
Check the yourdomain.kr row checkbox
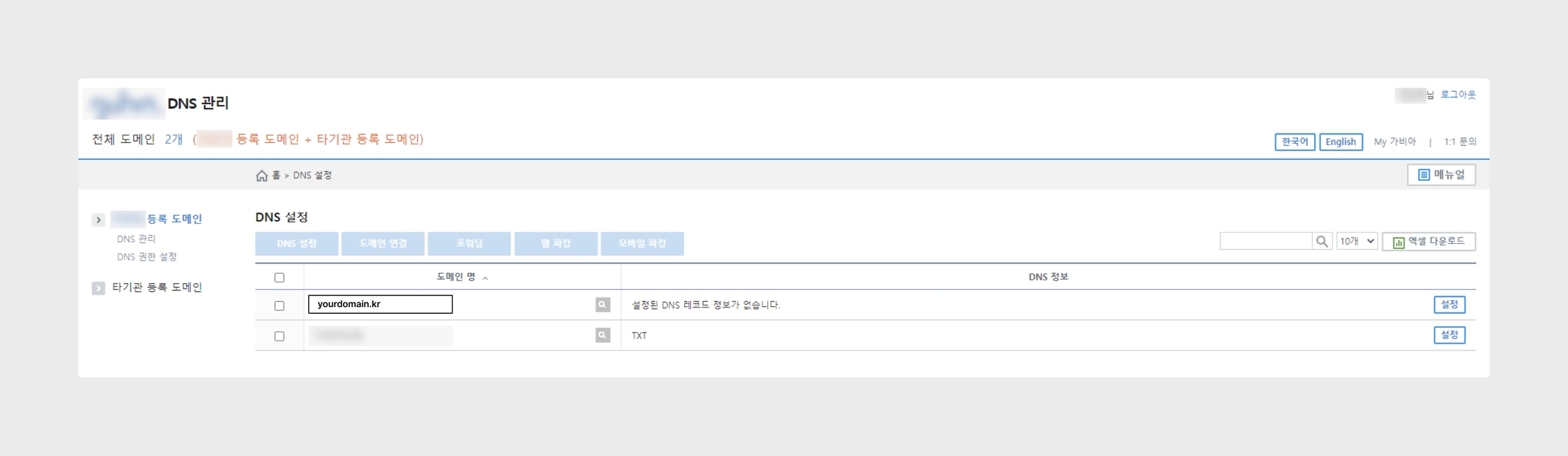pos(279,306)
